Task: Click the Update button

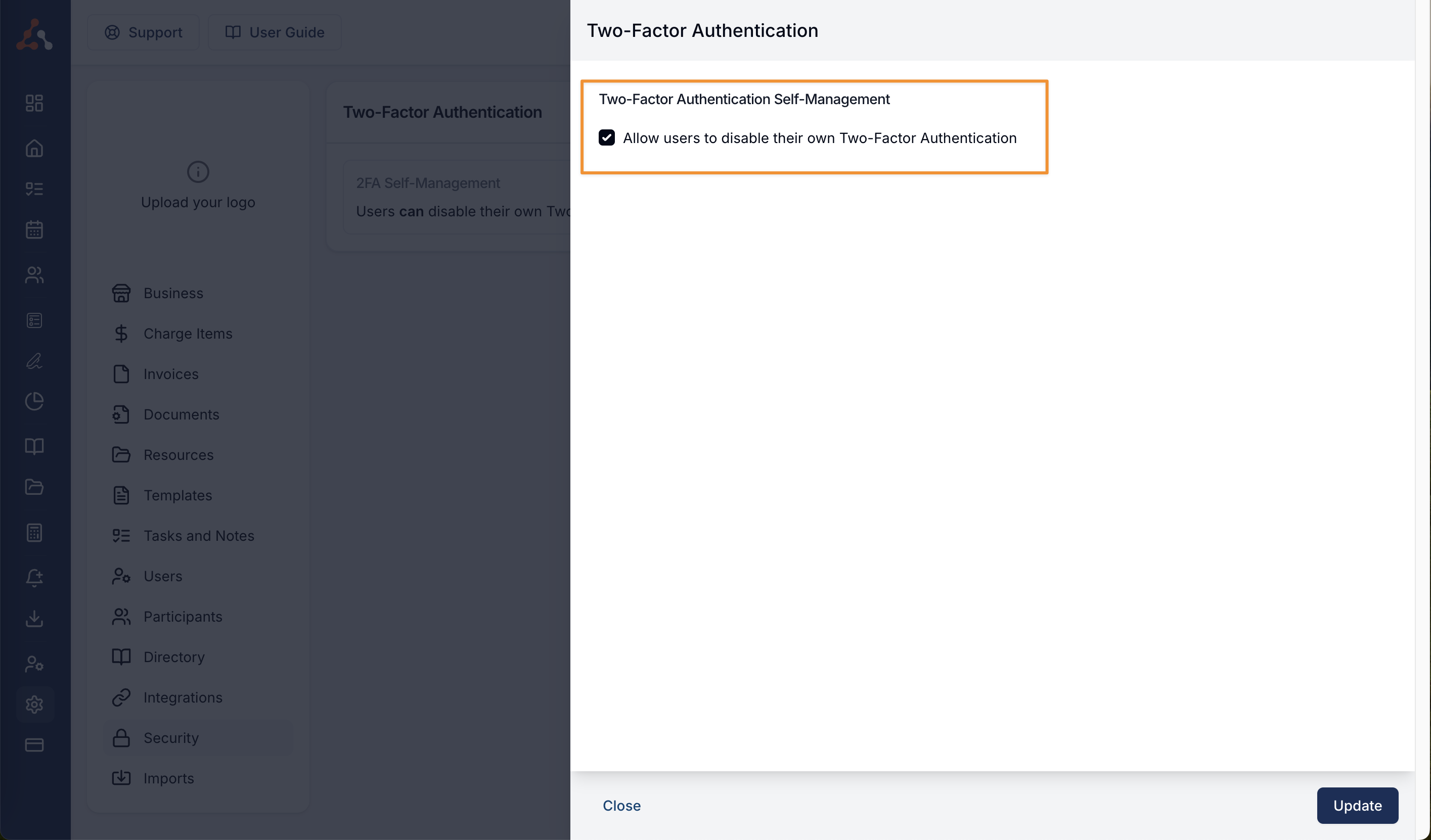Action: click(1357, 805)
